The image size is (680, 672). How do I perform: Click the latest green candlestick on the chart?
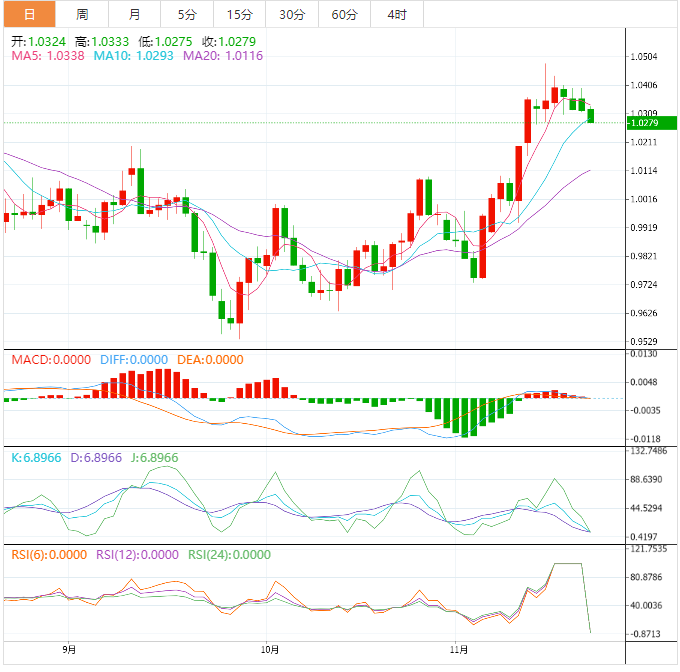click(x=591, y=116)
